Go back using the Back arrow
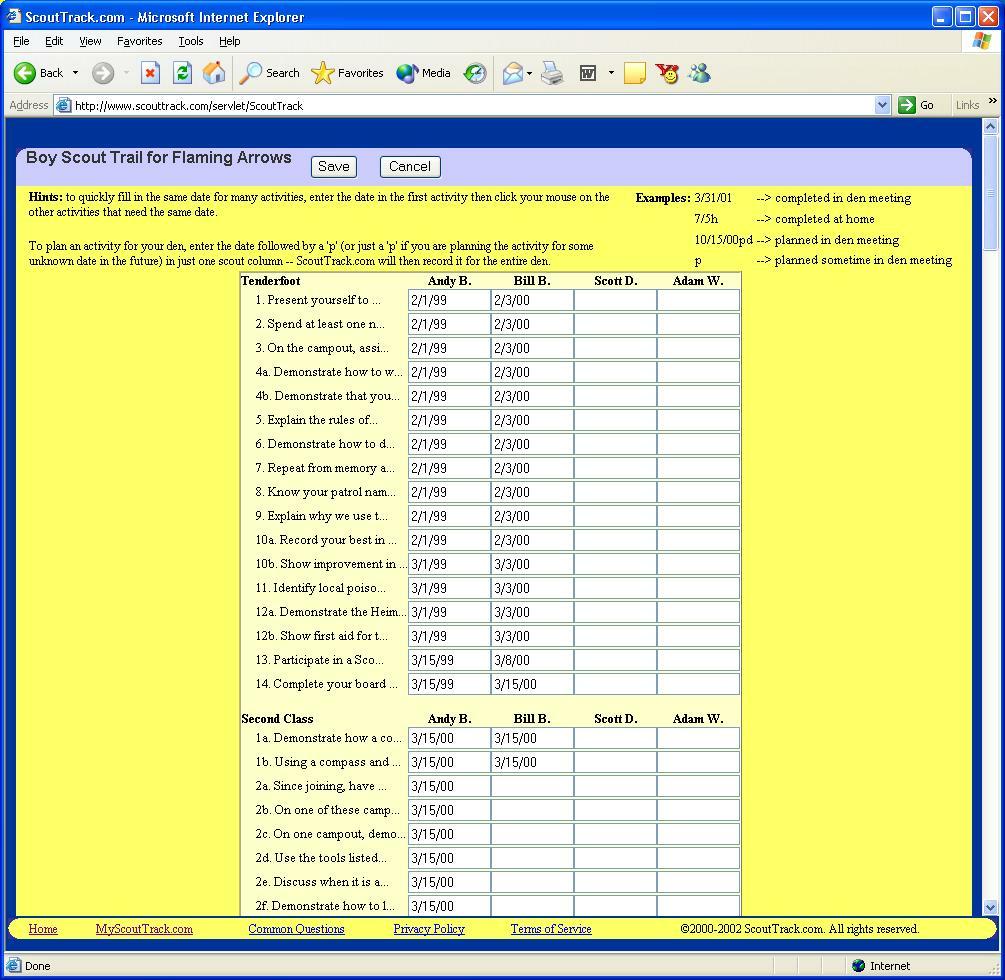This screenshot has width=1005, height=980. [x=38, y=73]
